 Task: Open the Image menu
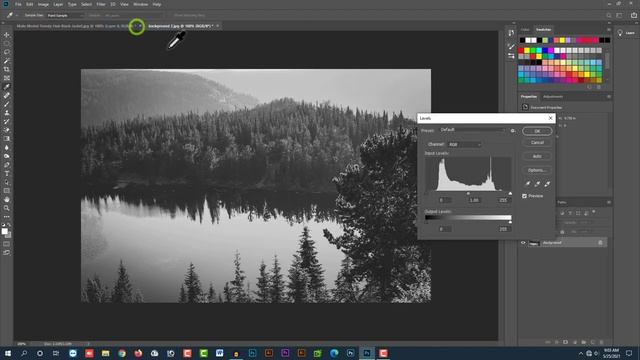click(43, 4)
